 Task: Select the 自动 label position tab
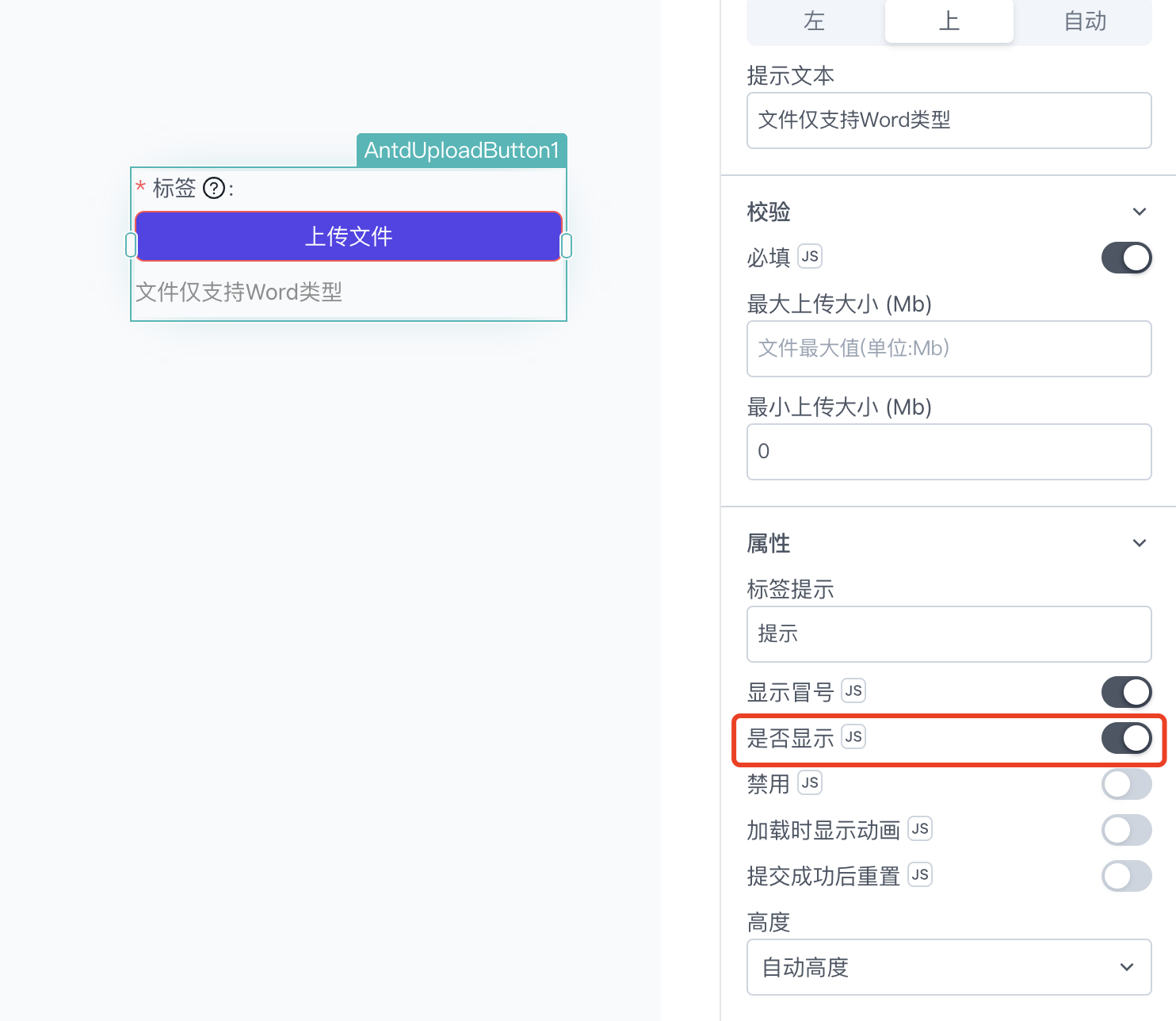pos(1084,21)
